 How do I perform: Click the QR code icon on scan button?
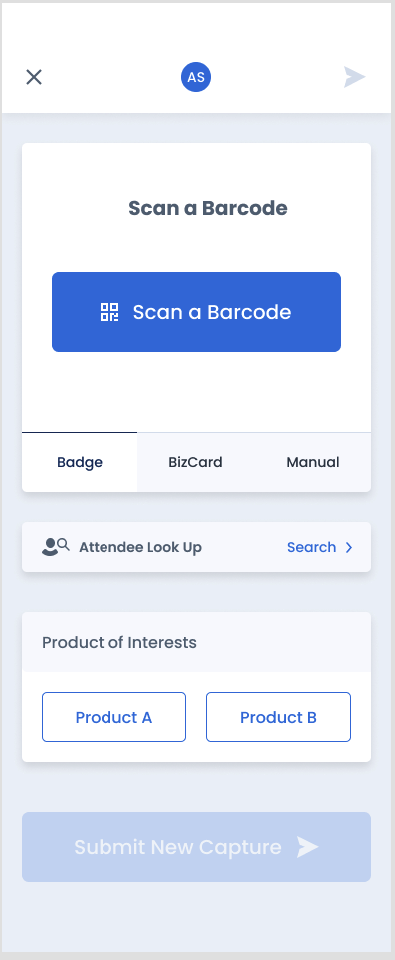(110, 312)
